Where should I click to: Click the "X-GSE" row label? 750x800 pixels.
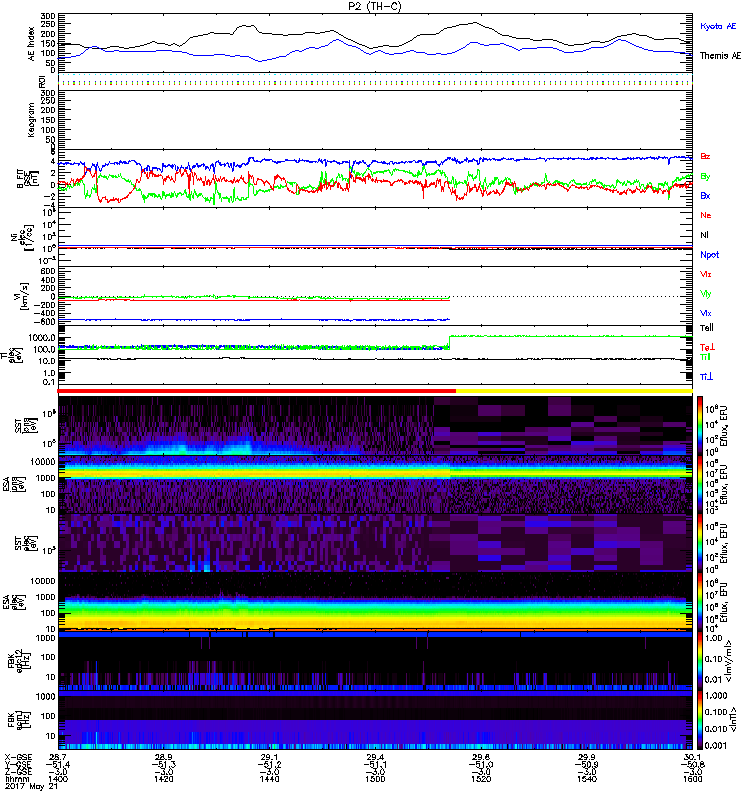point(18,757)
